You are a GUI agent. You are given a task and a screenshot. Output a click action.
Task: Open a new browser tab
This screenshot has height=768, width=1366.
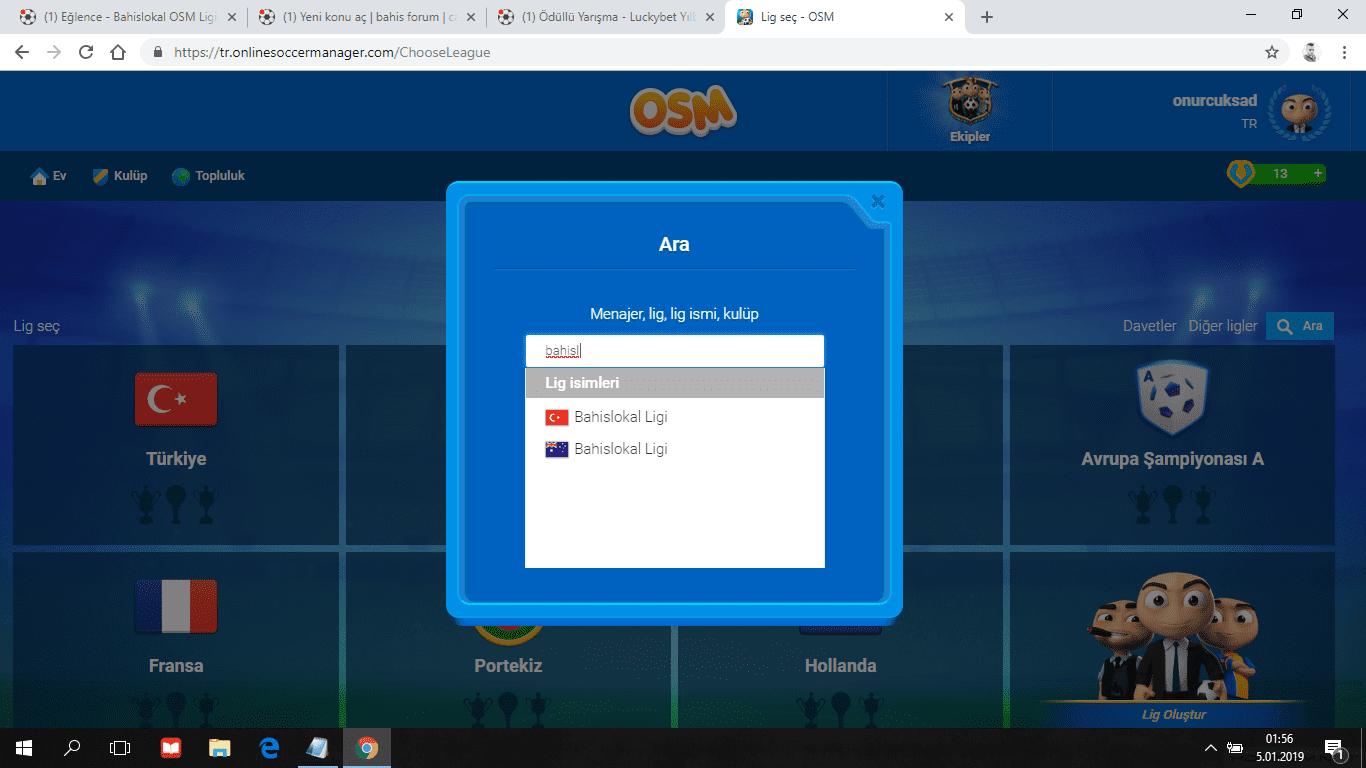(x=987, y=17)
